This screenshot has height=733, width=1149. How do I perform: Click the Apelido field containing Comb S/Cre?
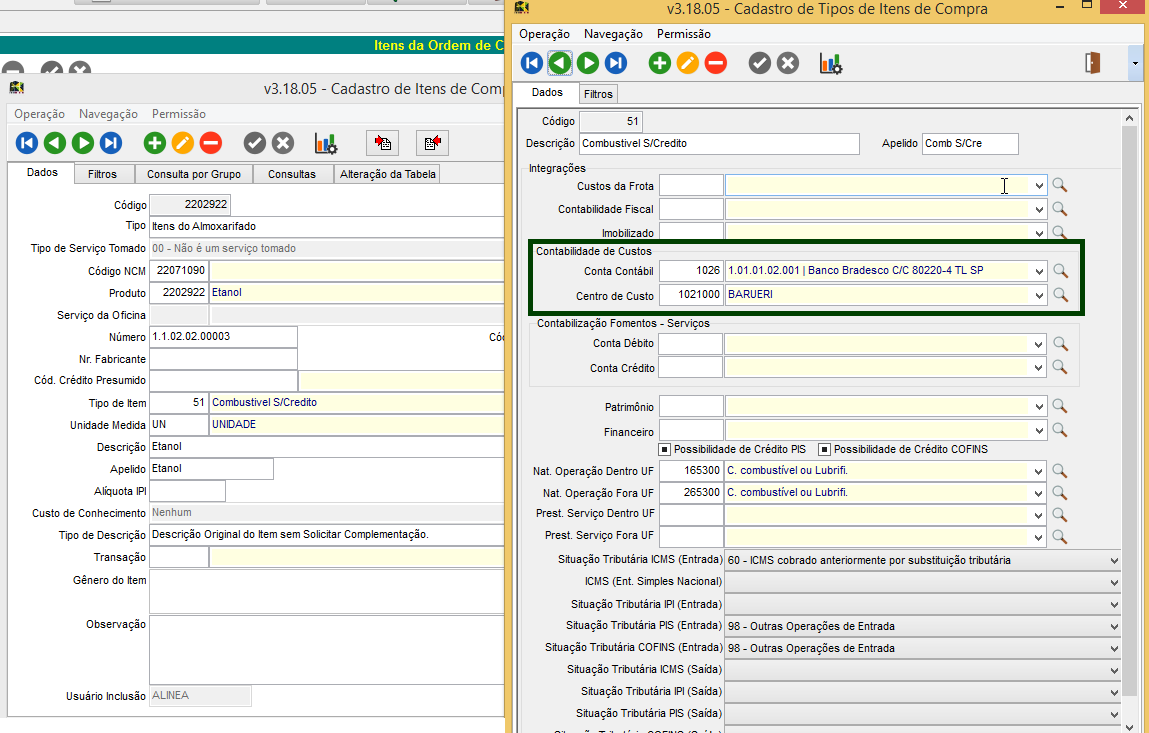[x=969, y=143]
